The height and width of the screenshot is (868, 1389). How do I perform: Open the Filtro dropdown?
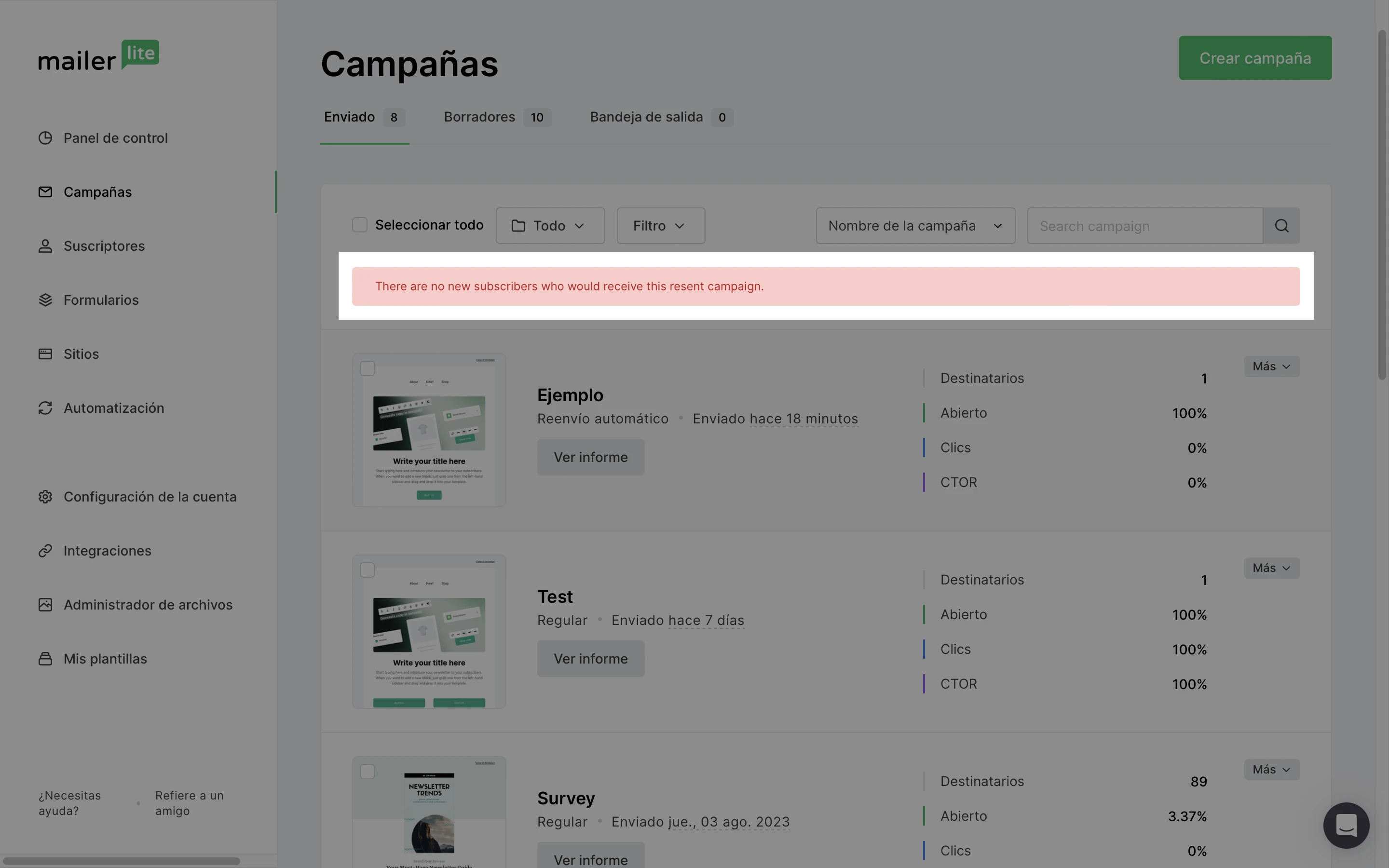click(x=661, y=226)
